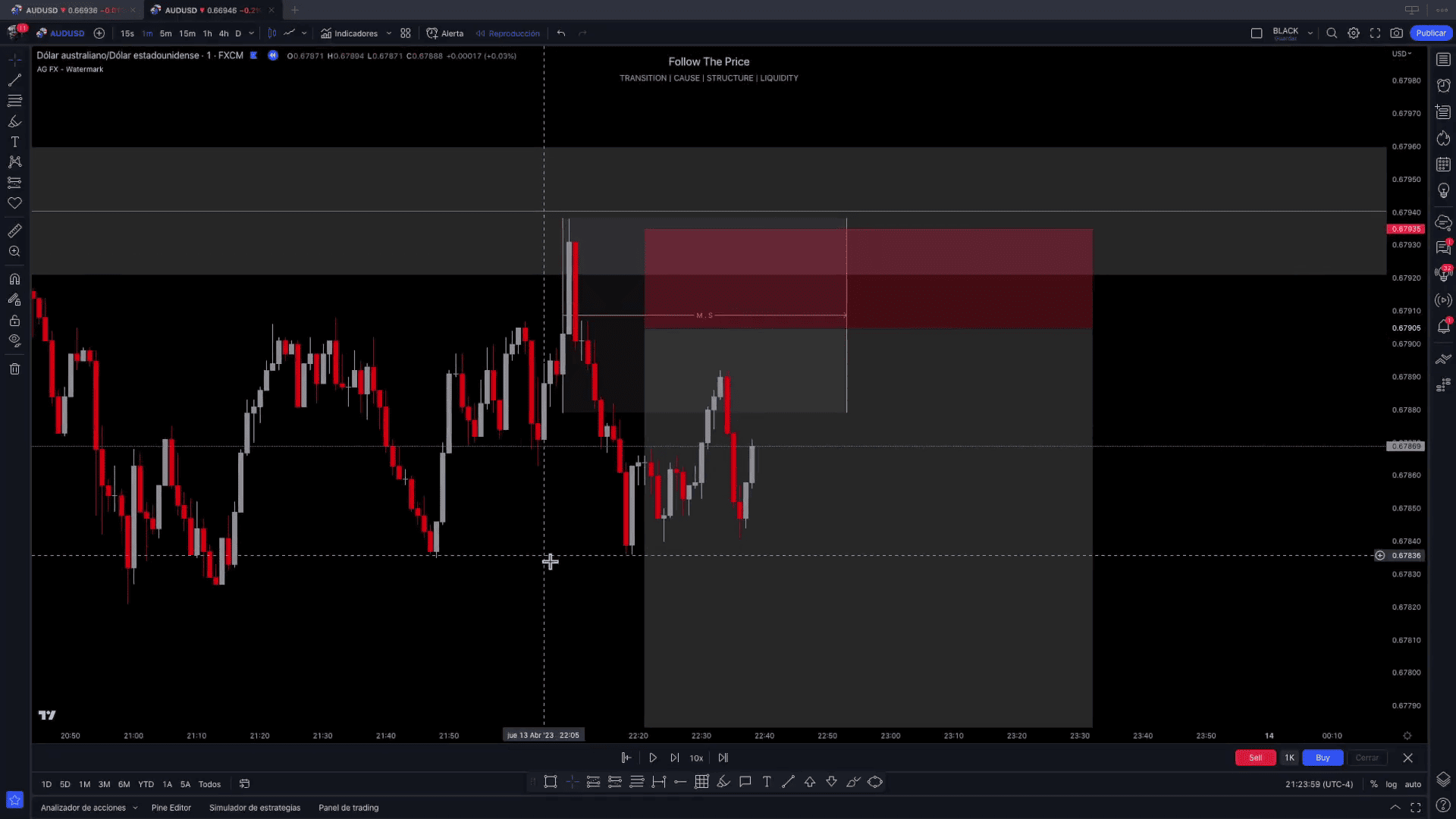Open the ruler measure tool
The height and width of the screenshot is (819, 1456).
[x=14, y=231]
